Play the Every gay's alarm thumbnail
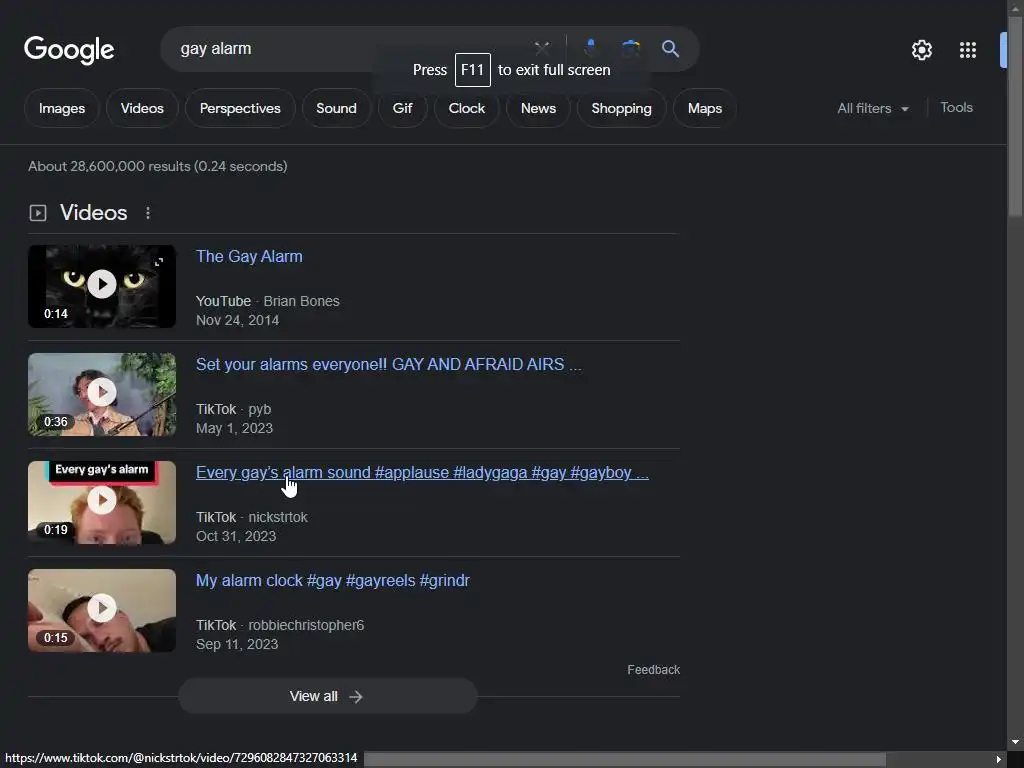Viewport: 1024px width, 768px height. point(102,502)
